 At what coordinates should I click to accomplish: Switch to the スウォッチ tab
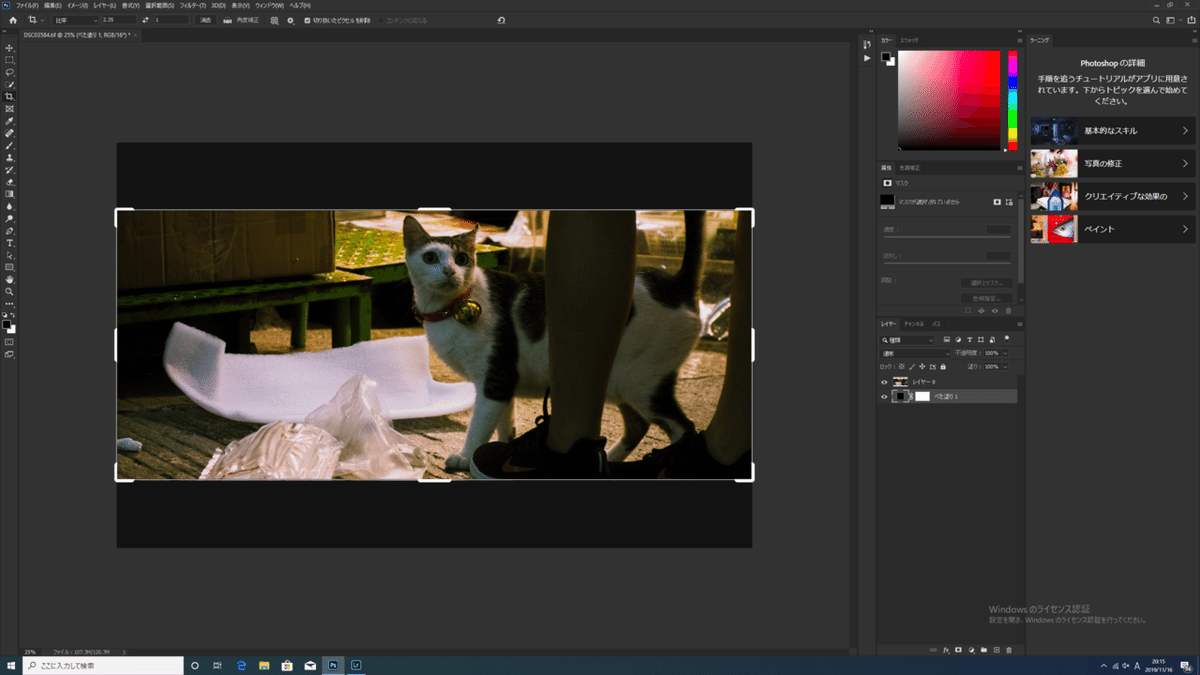[909, 40]
